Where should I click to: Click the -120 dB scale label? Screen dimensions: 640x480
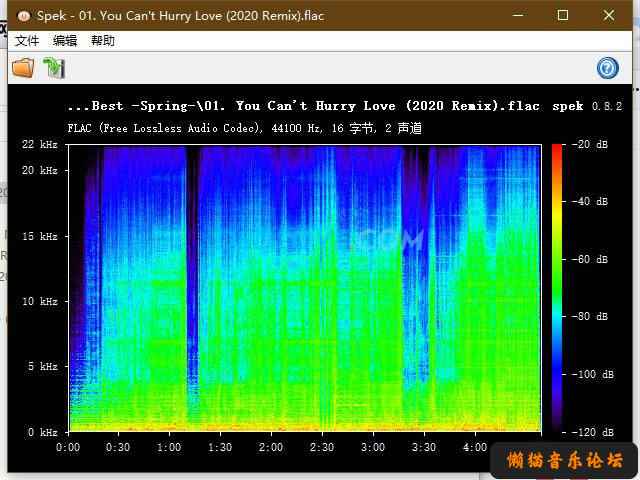click(592, 432)
